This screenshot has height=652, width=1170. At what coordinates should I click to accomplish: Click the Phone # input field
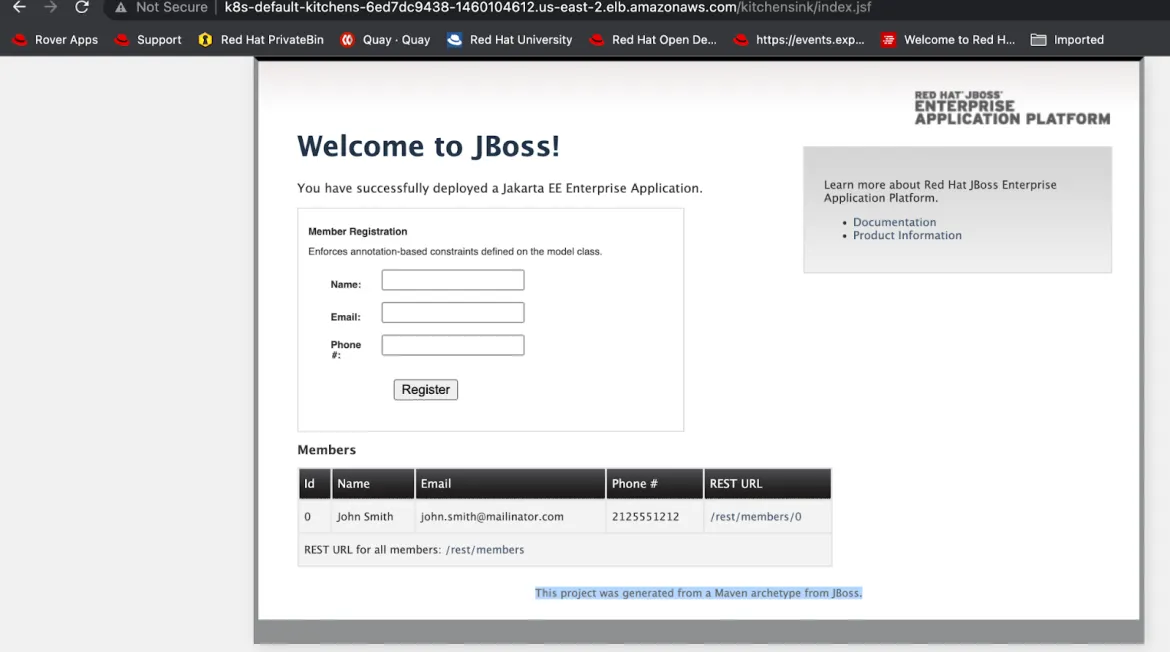(x=453, y=345)
